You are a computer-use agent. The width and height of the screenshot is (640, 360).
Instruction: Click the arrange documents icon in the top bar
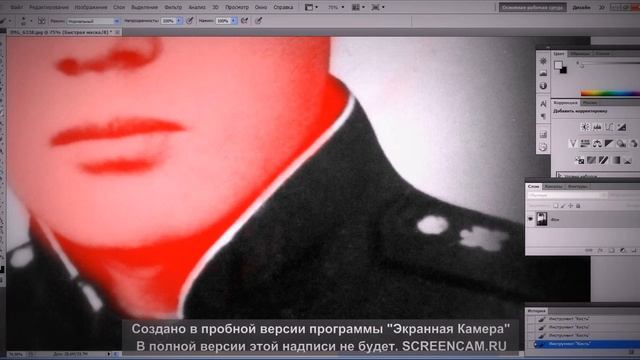356,7
